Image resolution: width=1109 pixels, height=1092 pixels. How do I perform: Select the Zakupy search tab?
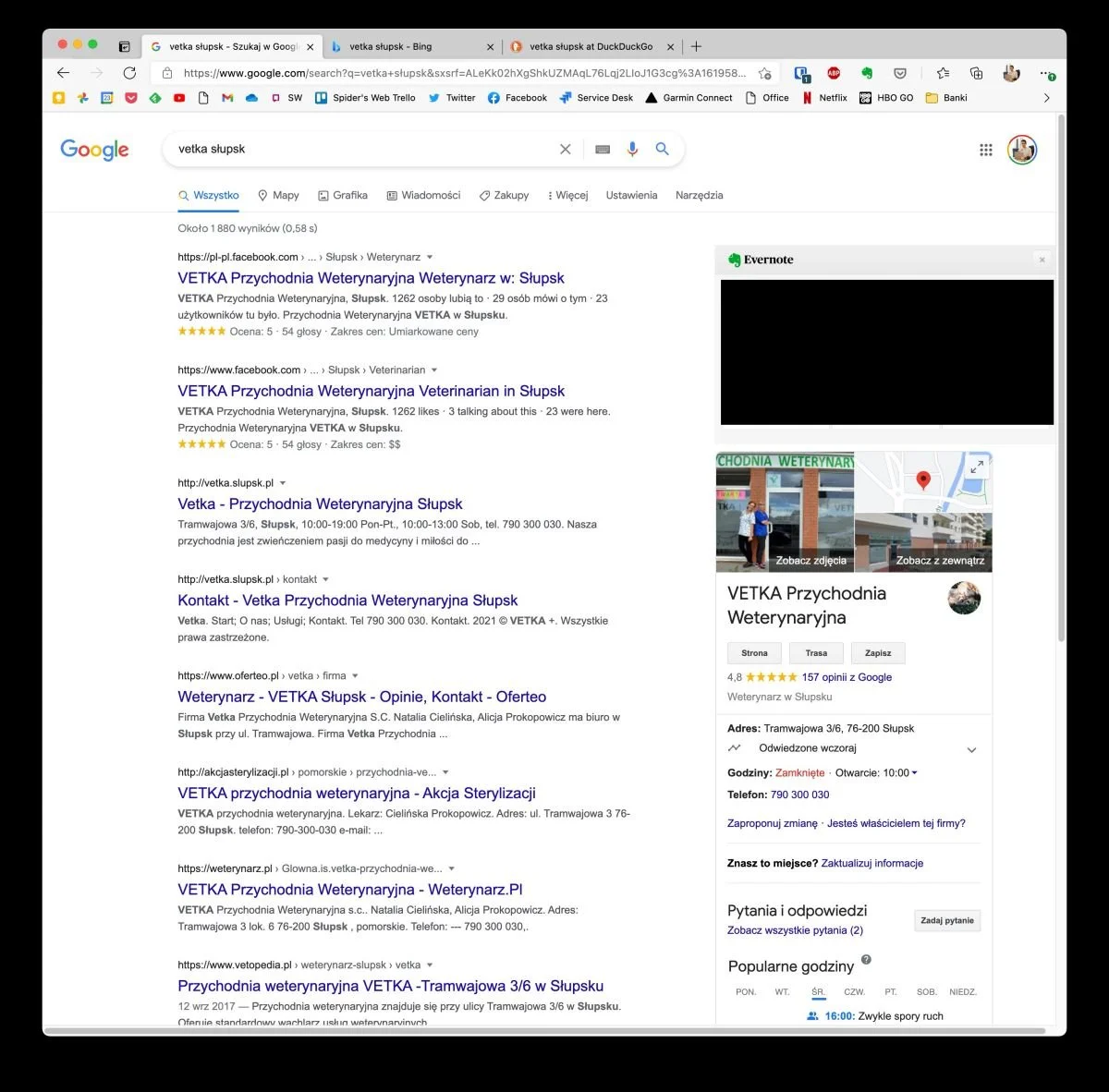click(504, 195)
